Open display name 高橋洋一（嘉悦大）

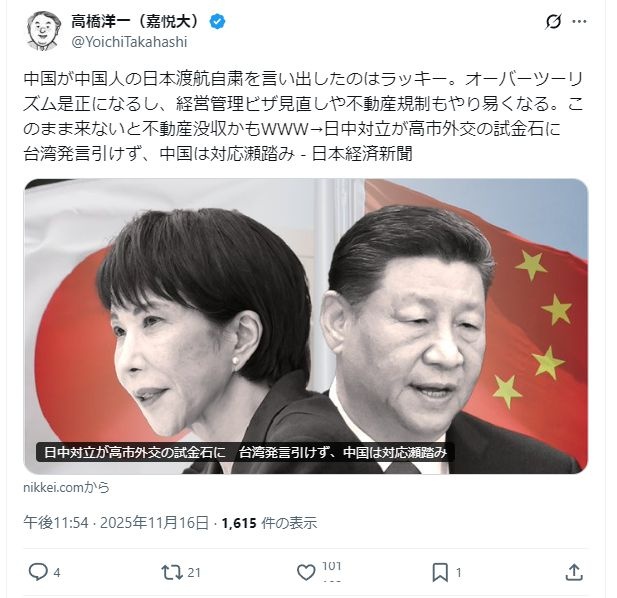pyautogui.click(x=136, y=22)
